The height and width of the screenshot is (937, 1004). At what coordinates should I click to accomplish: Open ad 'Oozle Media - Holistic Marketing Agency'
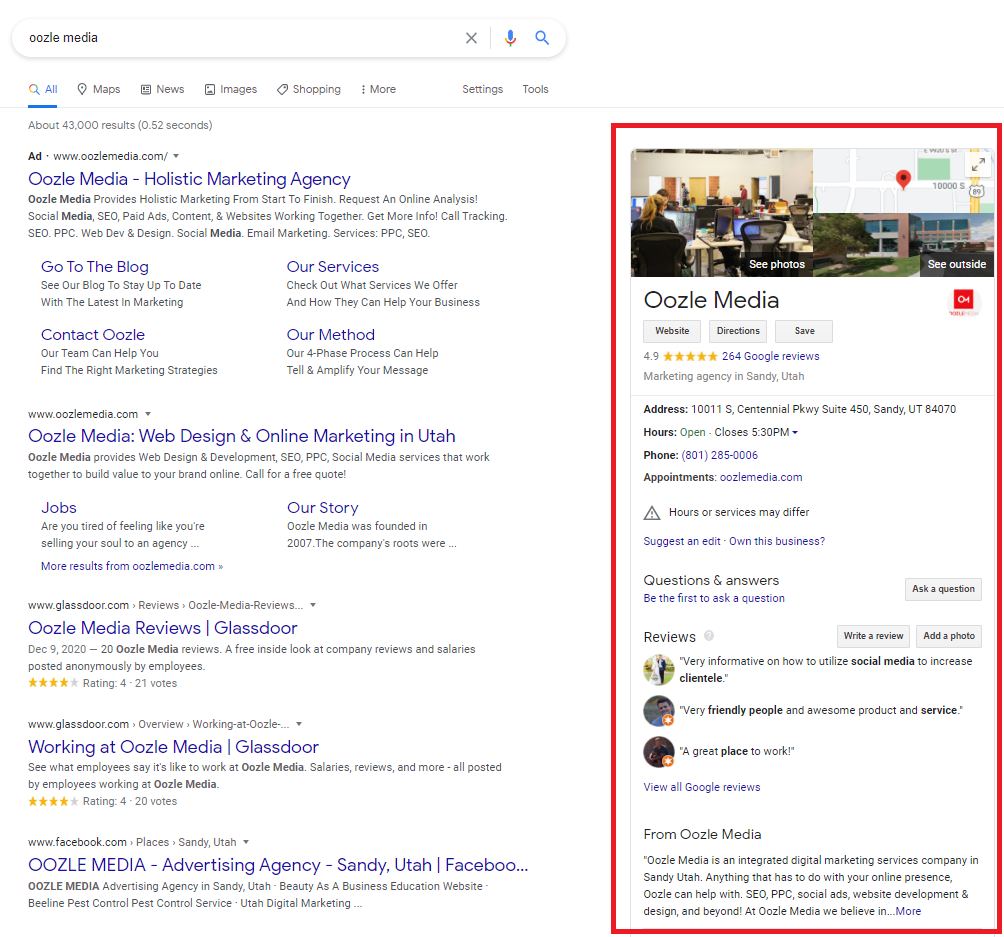point(190,179)
